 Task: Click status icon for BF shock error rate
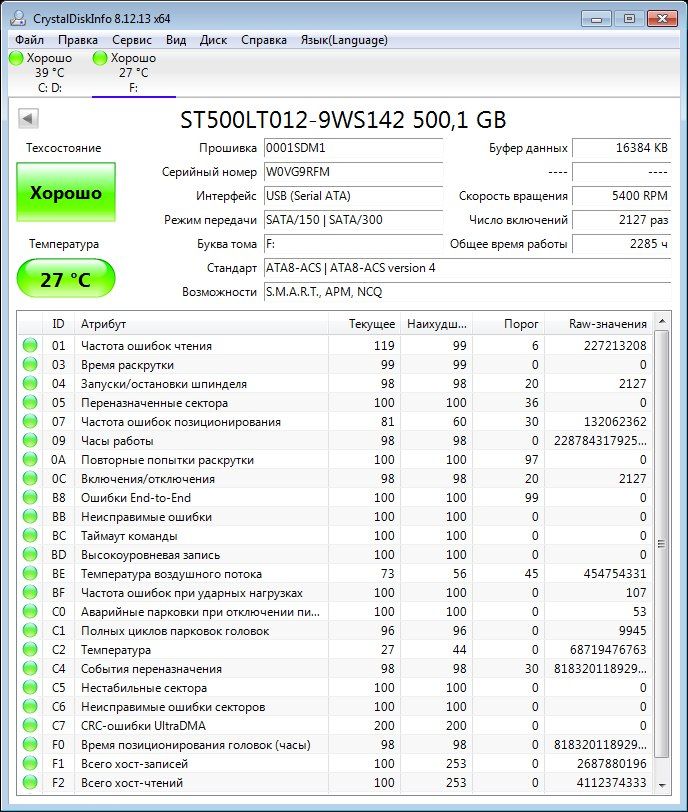pos(30,592)
